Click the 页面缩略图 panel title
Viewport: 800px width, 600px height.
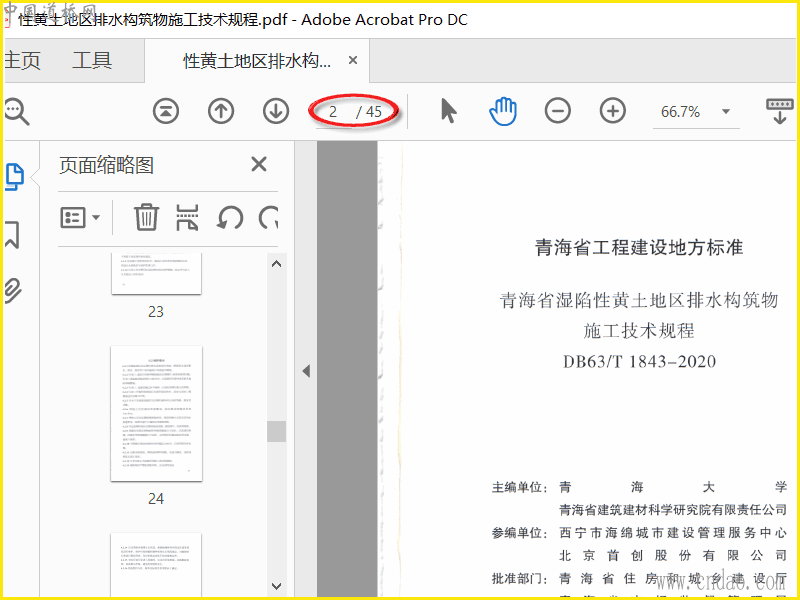[x=106, y=165]
